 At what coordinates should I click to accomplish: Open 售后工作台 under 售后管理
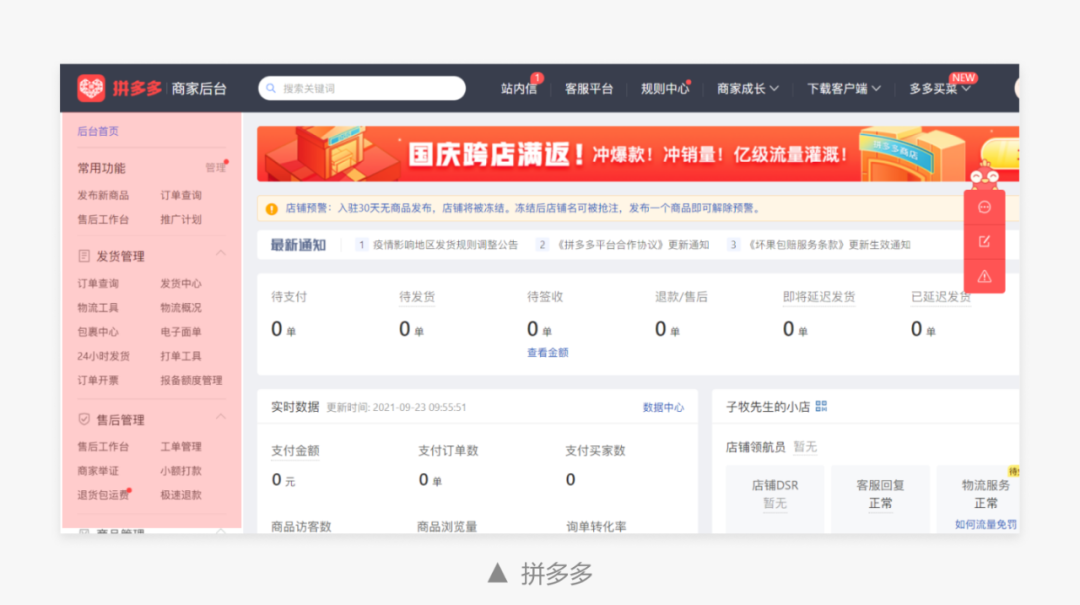[x=103, y=447]
